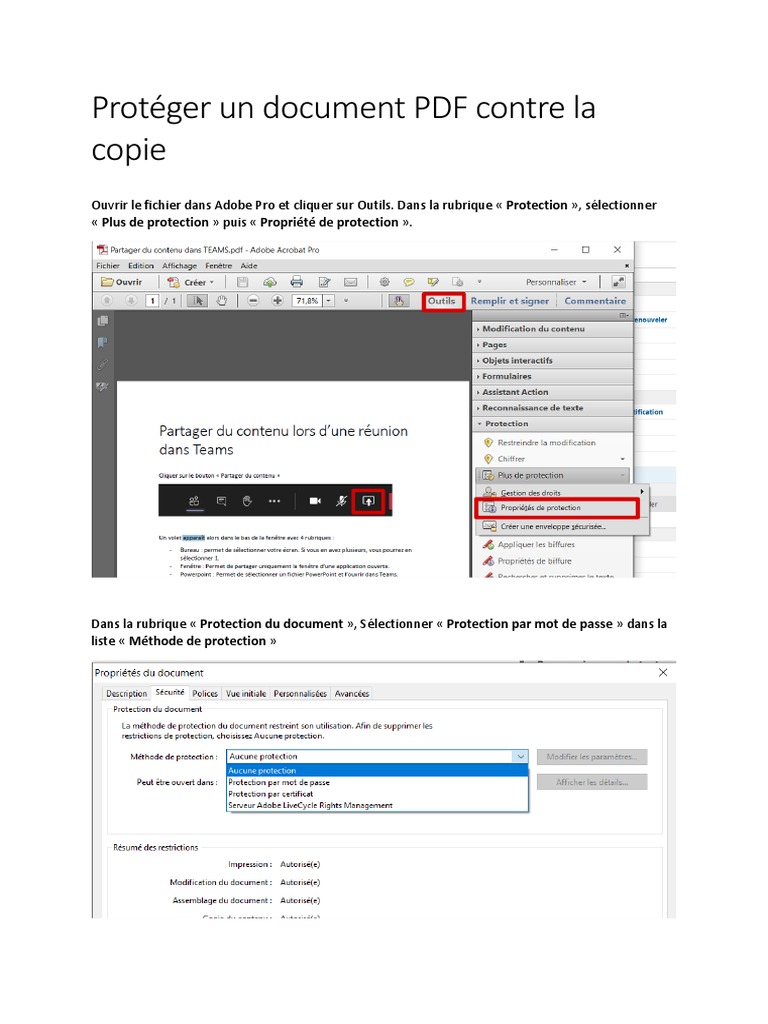Collapse the Protection section
768x1024 pixels.
(552, 423)
